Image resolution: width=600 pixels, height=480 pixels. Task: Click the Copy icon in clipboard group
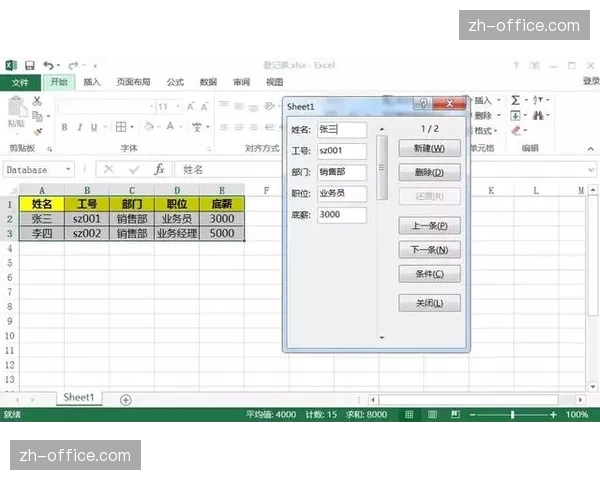[37, 116]
